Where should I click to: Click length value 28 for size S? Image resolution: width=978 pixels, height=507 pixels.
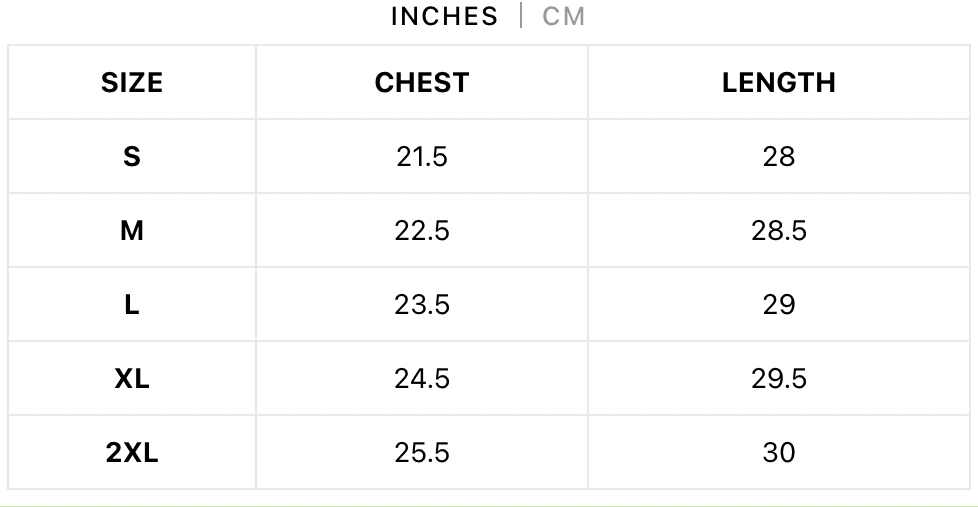[779, 157]
